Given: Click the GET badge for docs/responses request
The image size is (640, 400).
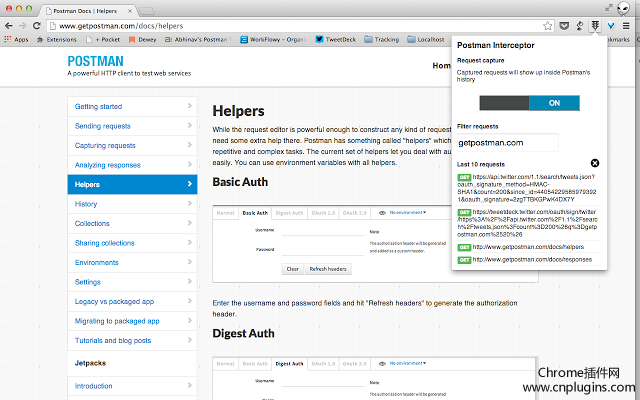Looking at the screenshot, I should tap(464, 260).
